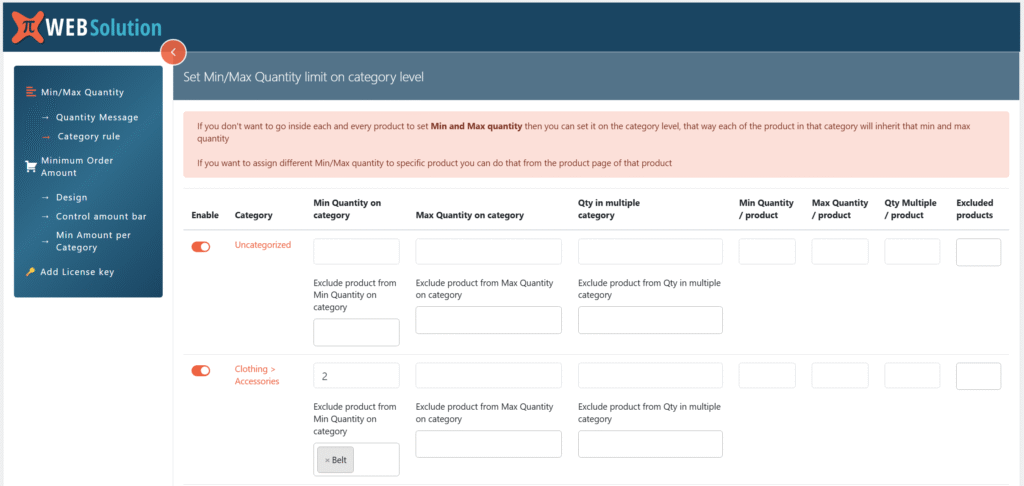This screenshot has width=1024, height=486.
Task: Click the Min/Max Quantity list icon
Action: [30, 92]
